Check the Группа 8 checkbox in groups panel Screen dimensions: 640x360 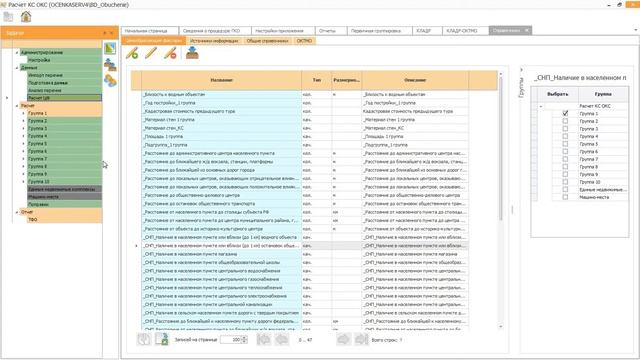coord(565,167)
